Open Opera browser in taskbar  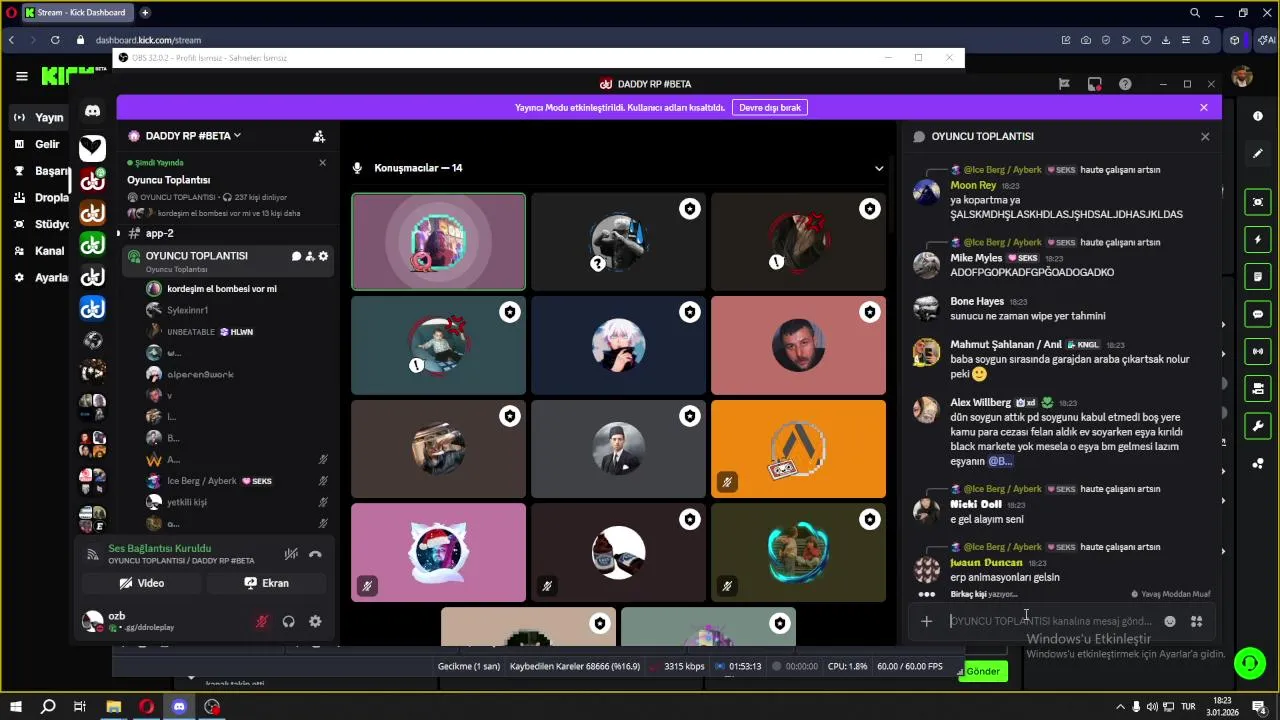tap(147, 707)
